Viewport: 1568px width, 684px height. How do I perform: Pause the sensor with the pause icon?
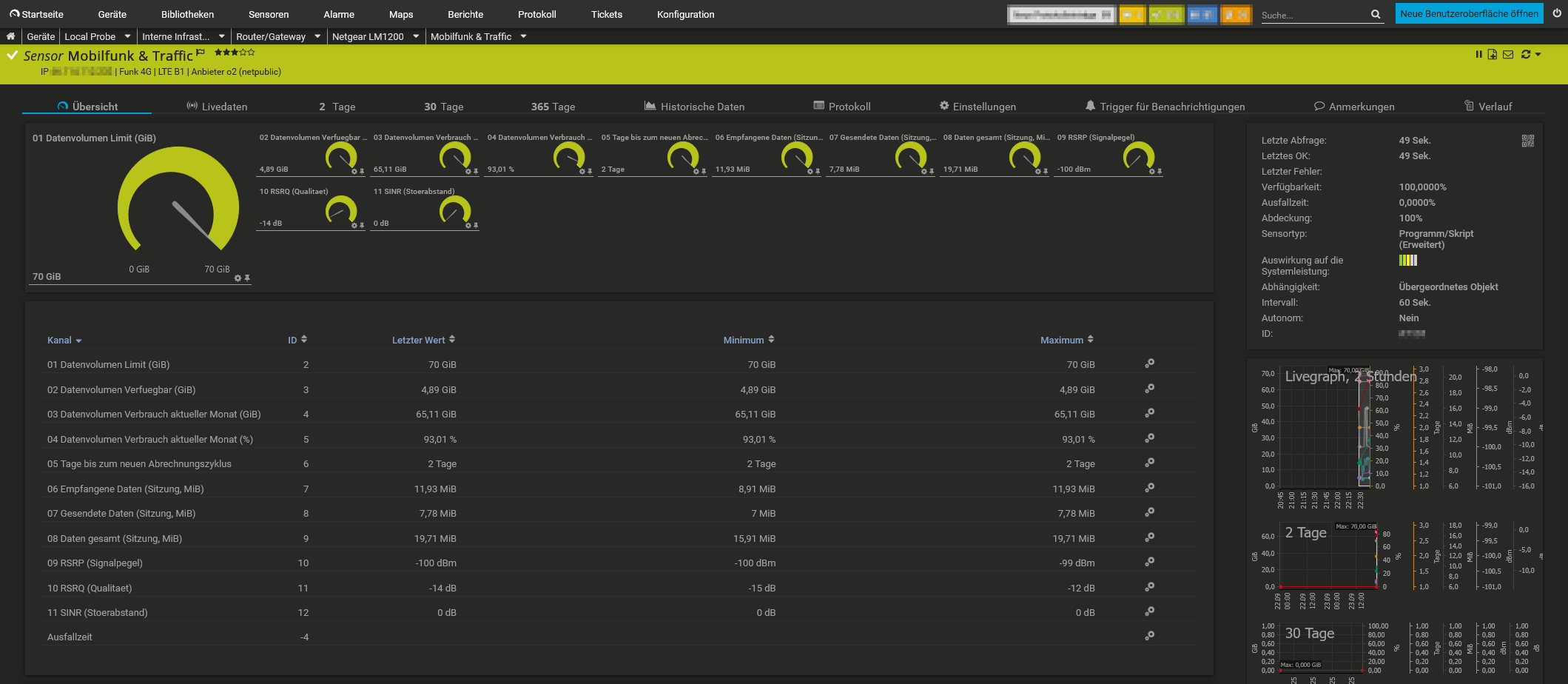pos(1478,54)
